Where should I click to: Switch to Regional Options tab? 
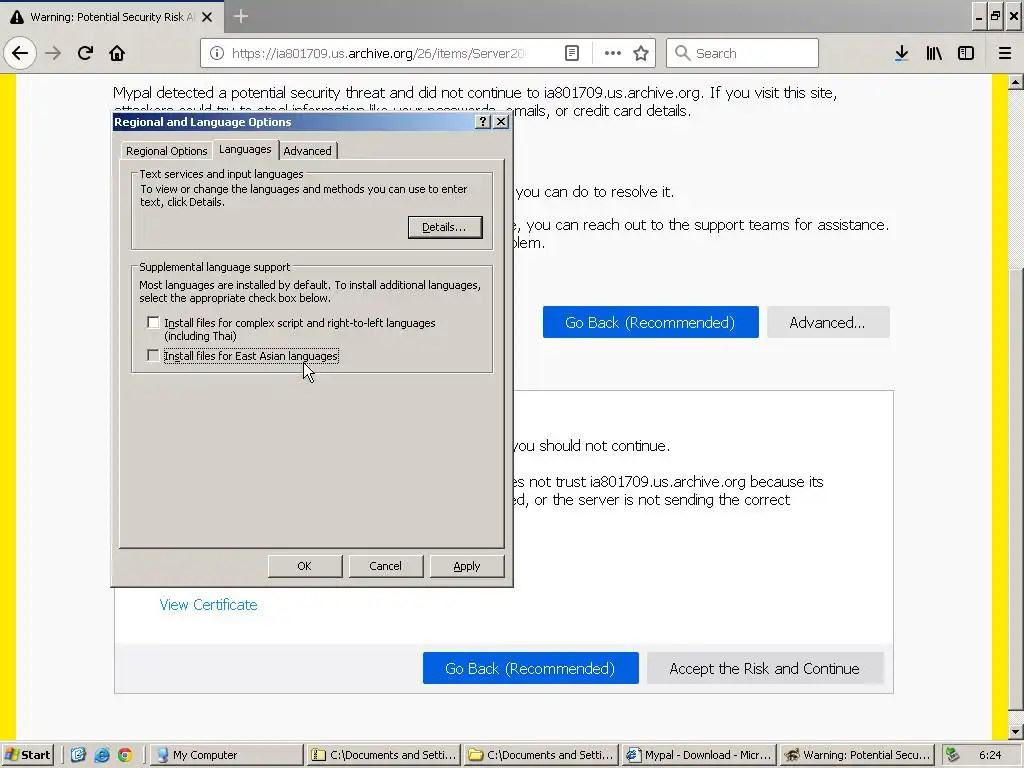tap(167, 151)
